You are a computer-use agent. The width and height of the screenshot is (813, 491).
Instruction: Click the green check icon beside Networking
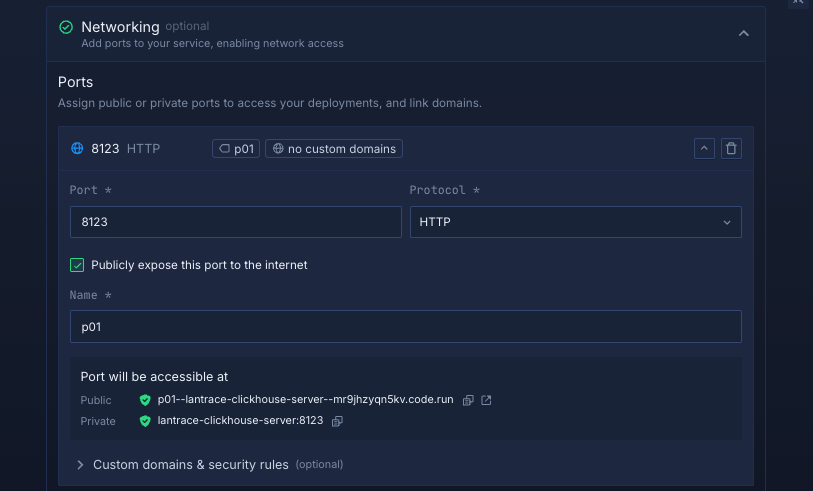66,28
